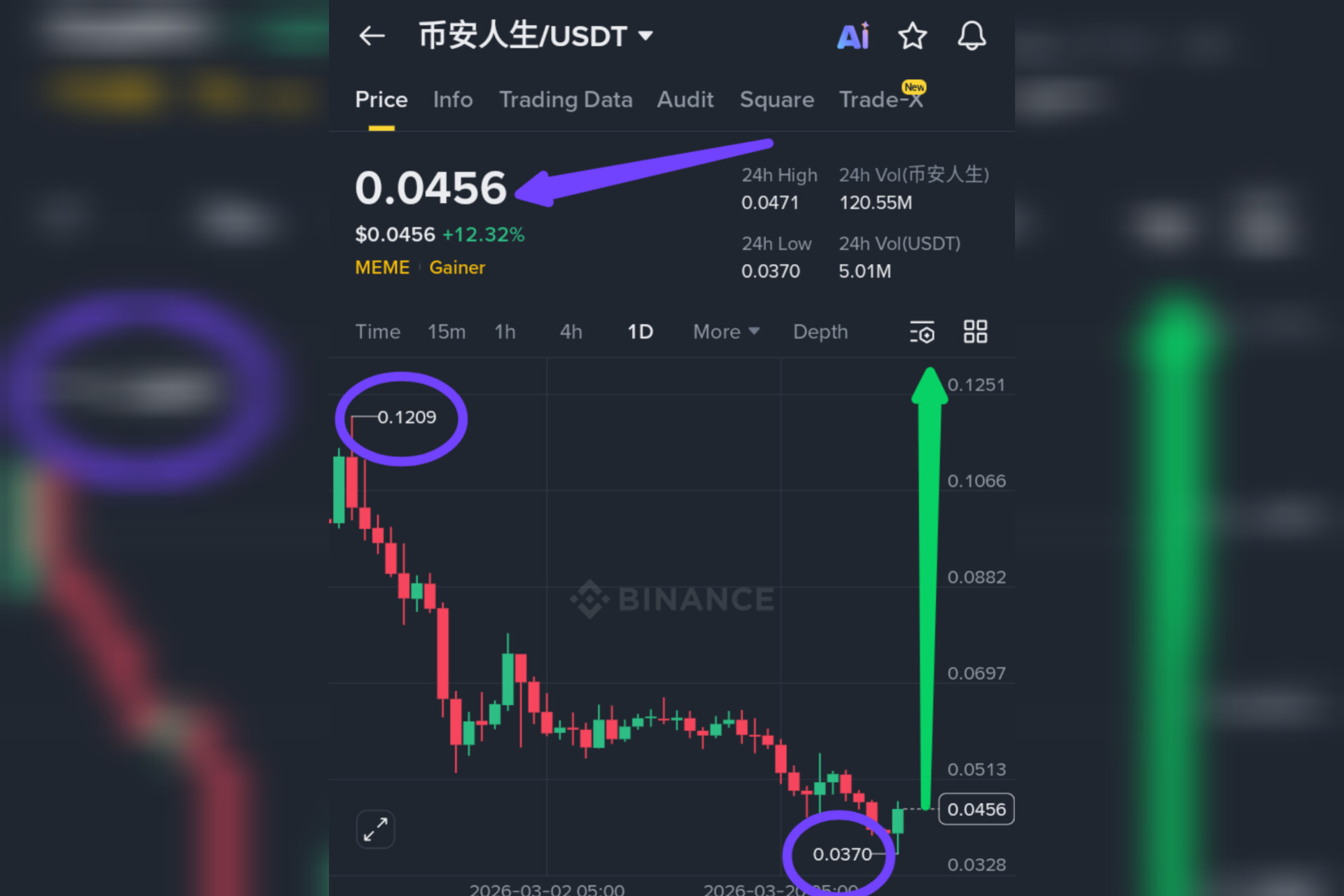Tap the MEME category tag
1344x896 pixels.
pyautogui.click(x=382, y=267)
